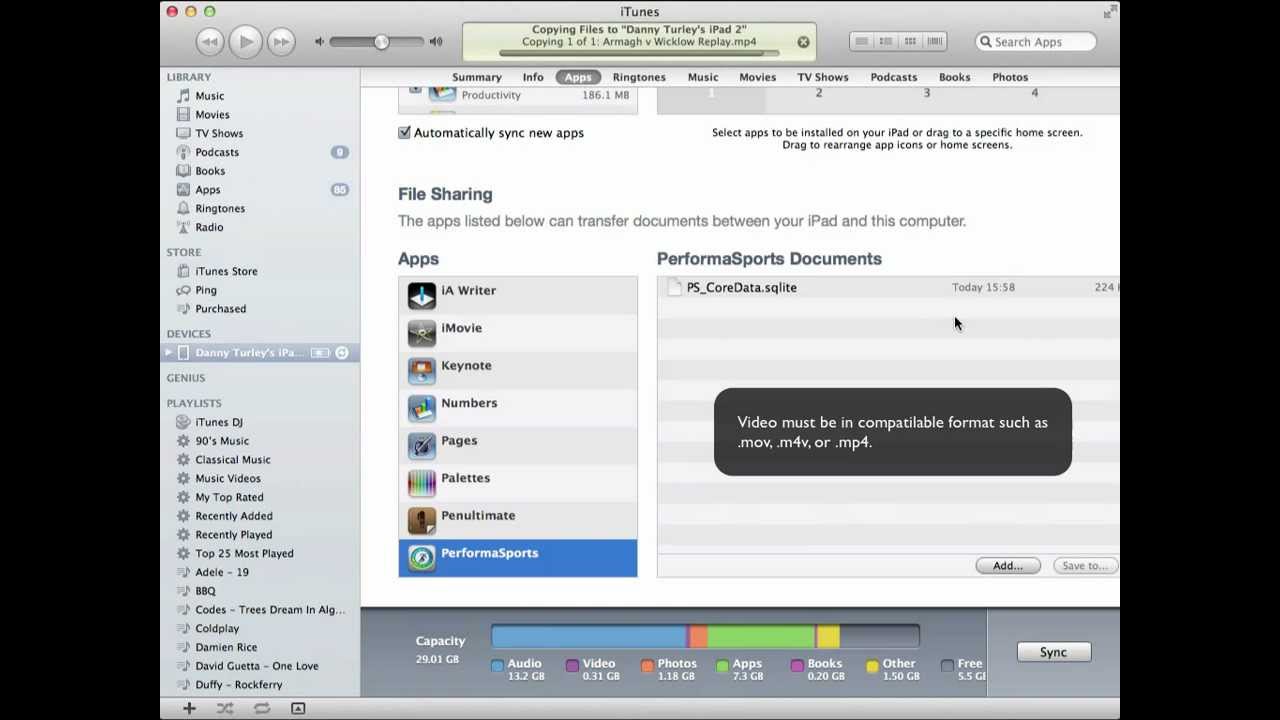Choose Penultimate in the File Sharing apps
Viewport: 1280px width, 720px height.
517,520
